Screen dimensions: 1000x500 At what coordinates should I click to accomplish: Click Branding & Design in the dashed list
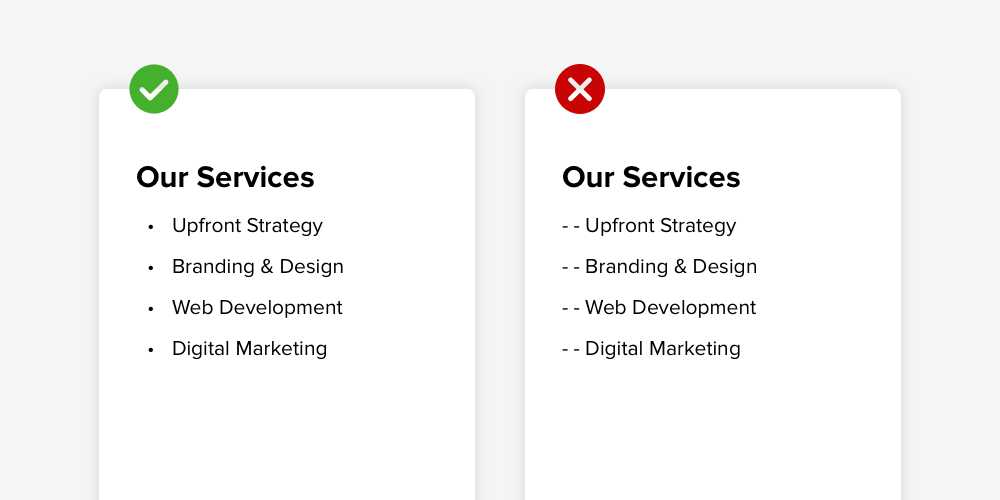tap(671, 267)
